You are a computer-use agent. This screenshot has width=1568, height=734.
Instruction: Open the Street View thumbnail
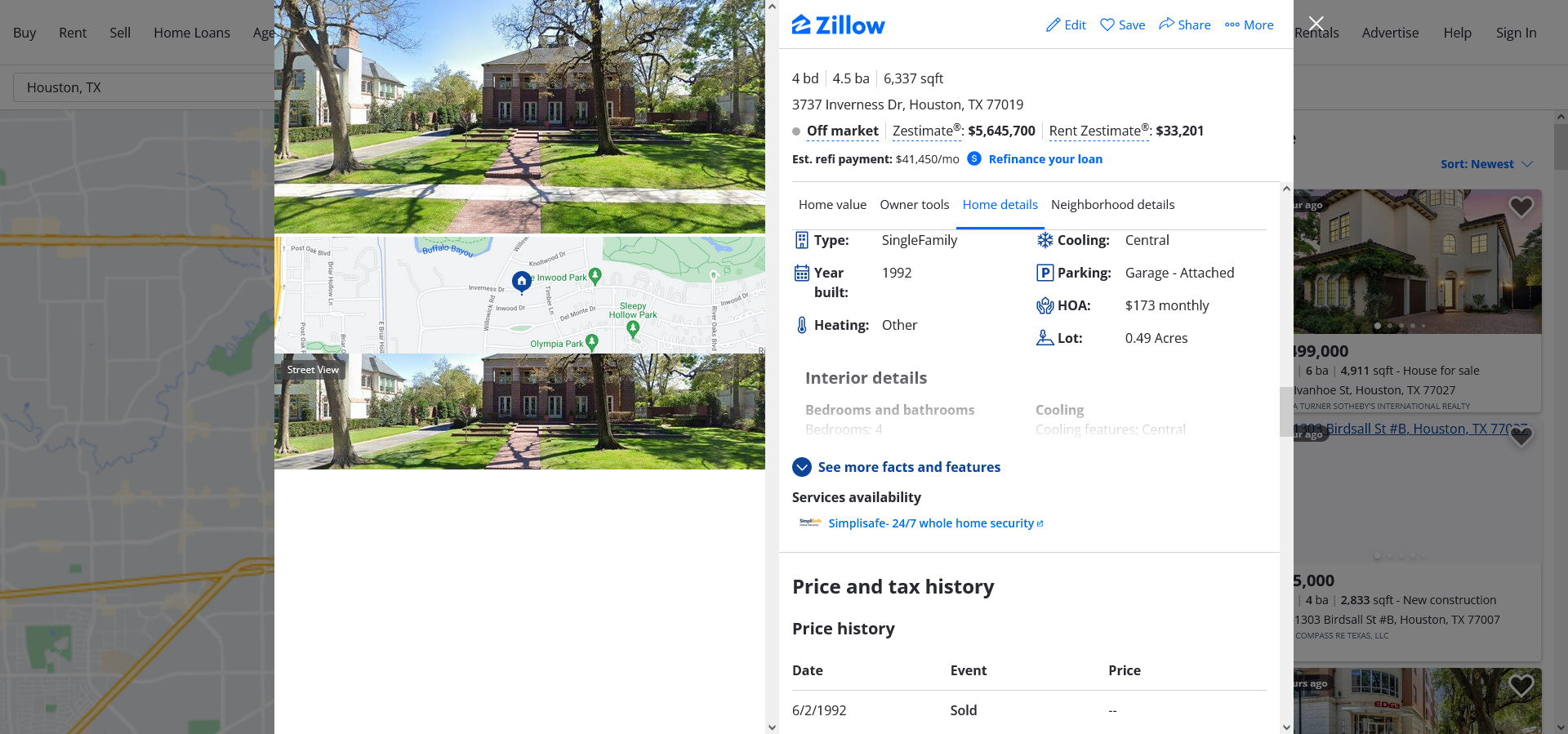pyautogui.click(x=519, y=411)
